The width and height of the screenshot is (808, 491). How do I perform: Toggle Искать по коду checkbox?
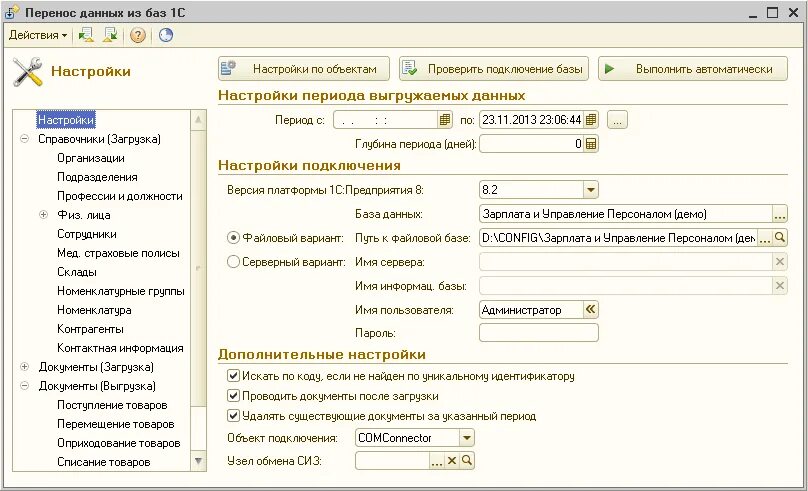(x=233, y=376)
